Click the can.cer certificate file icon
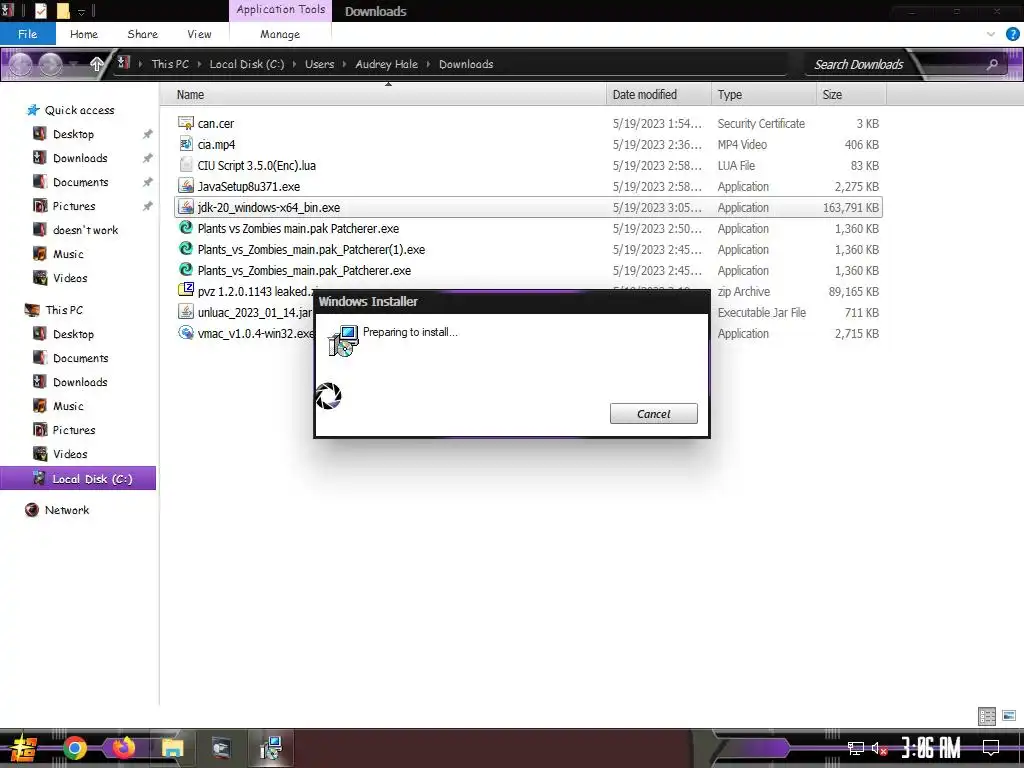This screenshot has width=1024, height=768. [186, 123]
